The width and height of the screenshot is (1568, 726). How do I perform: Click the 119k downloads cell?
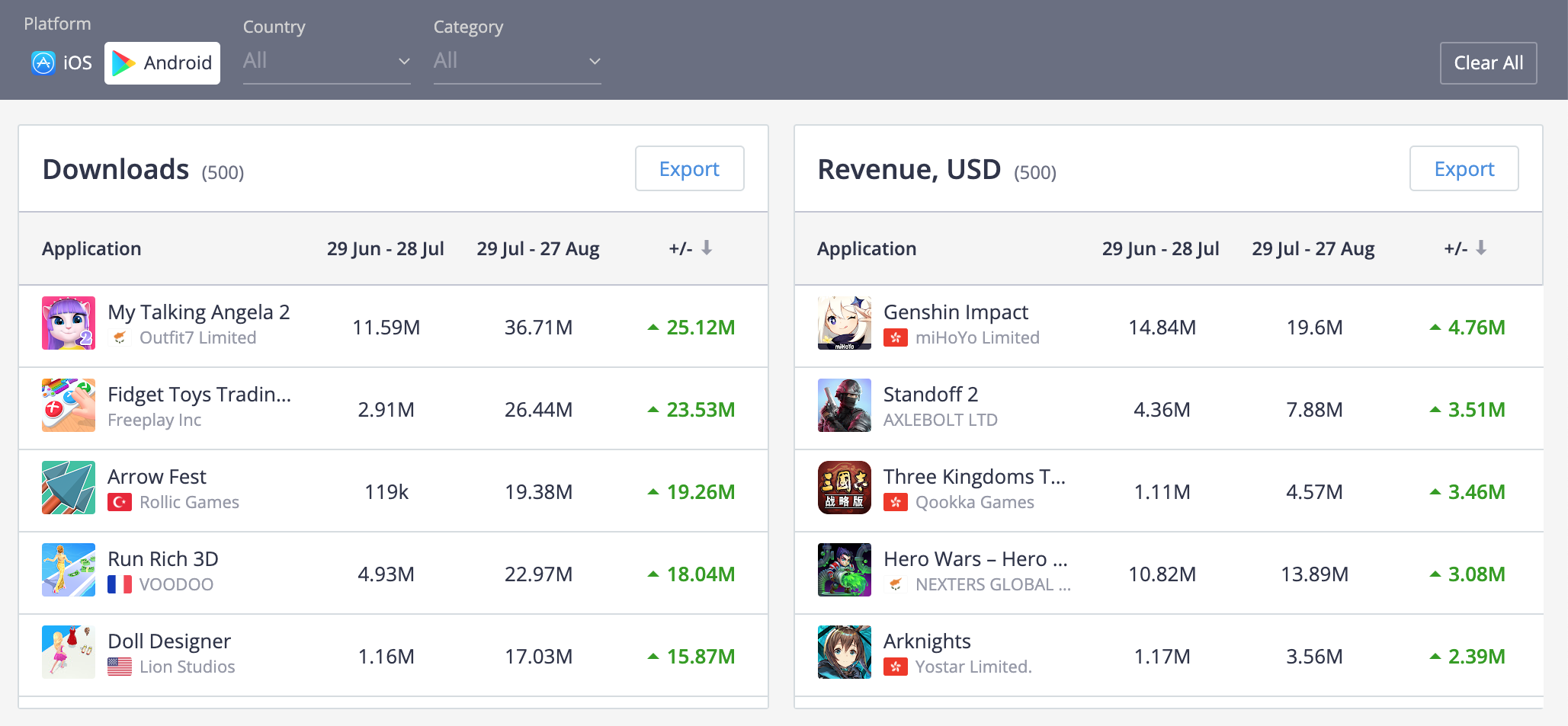(386, 492)
